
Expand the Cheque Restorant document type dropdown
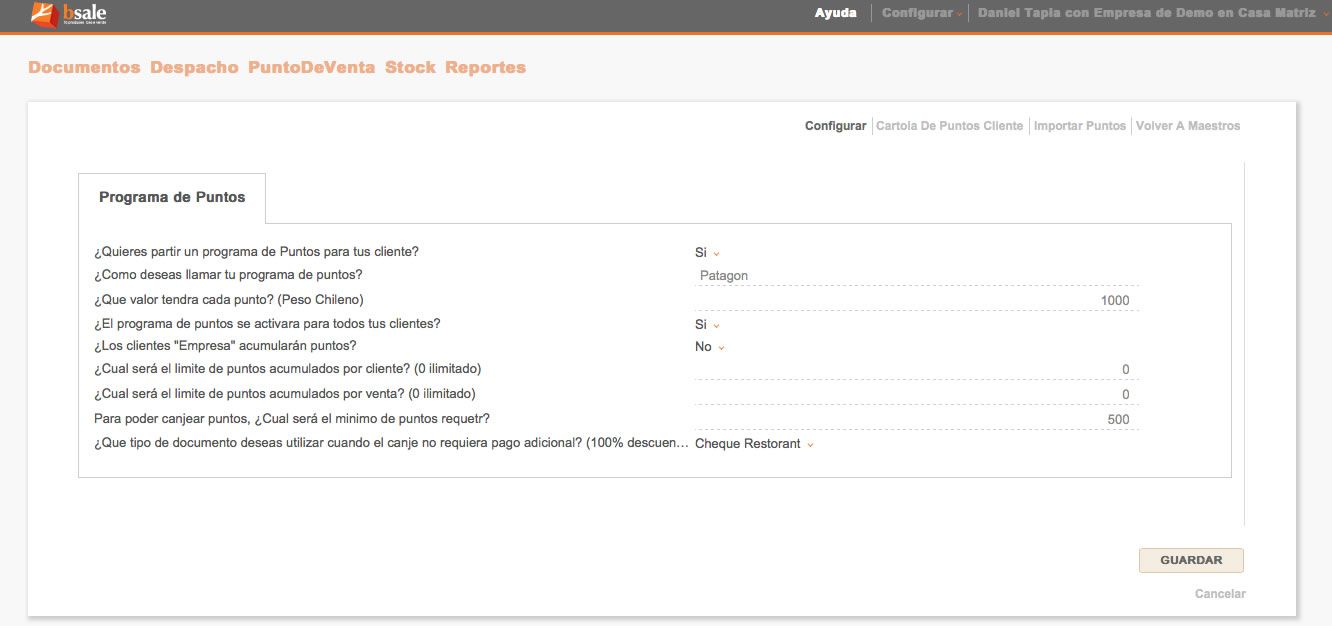[754, 444]
